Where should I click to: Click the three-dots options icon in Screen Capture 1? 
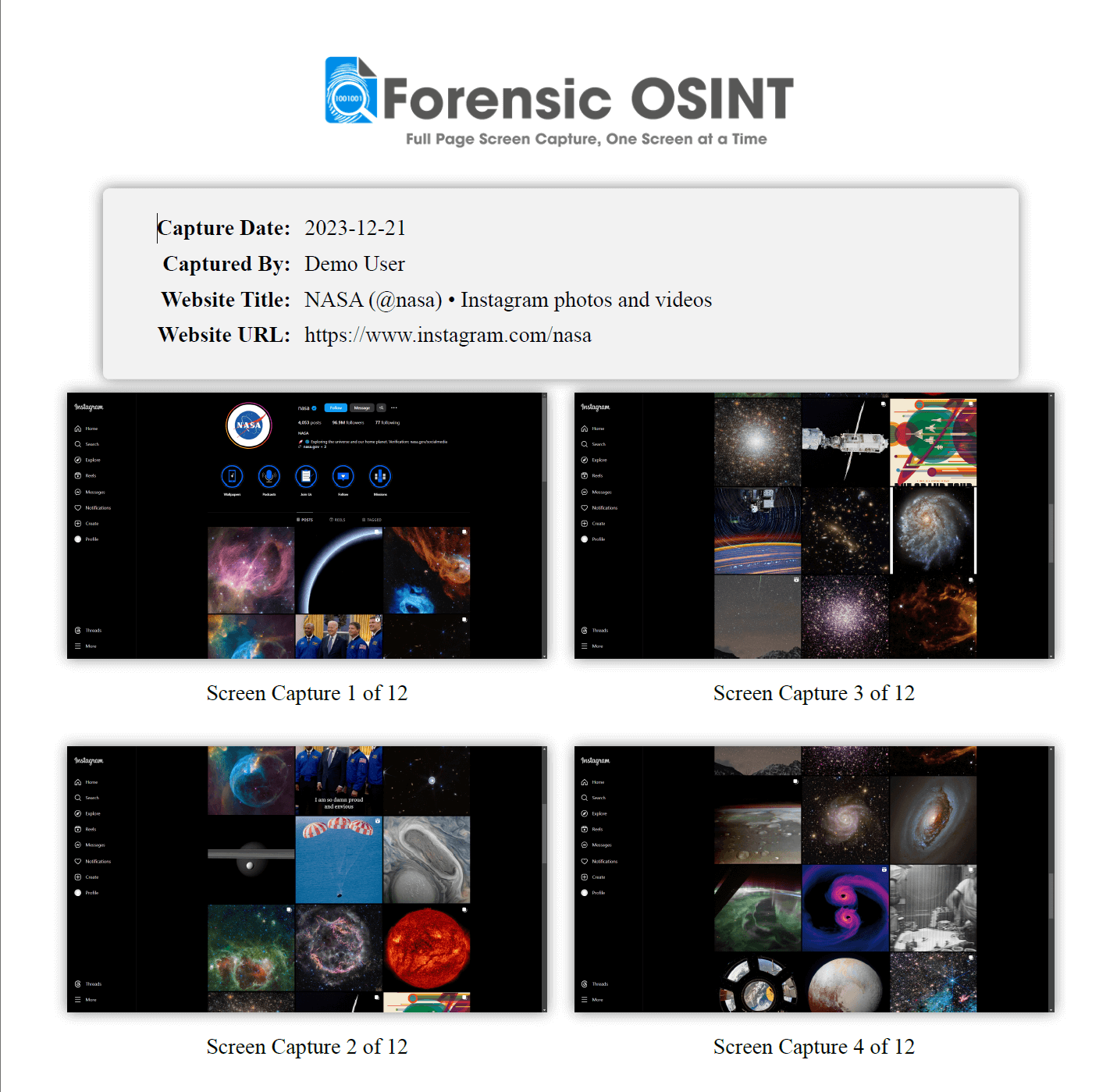pyautogui.click(x=394, y=407)
